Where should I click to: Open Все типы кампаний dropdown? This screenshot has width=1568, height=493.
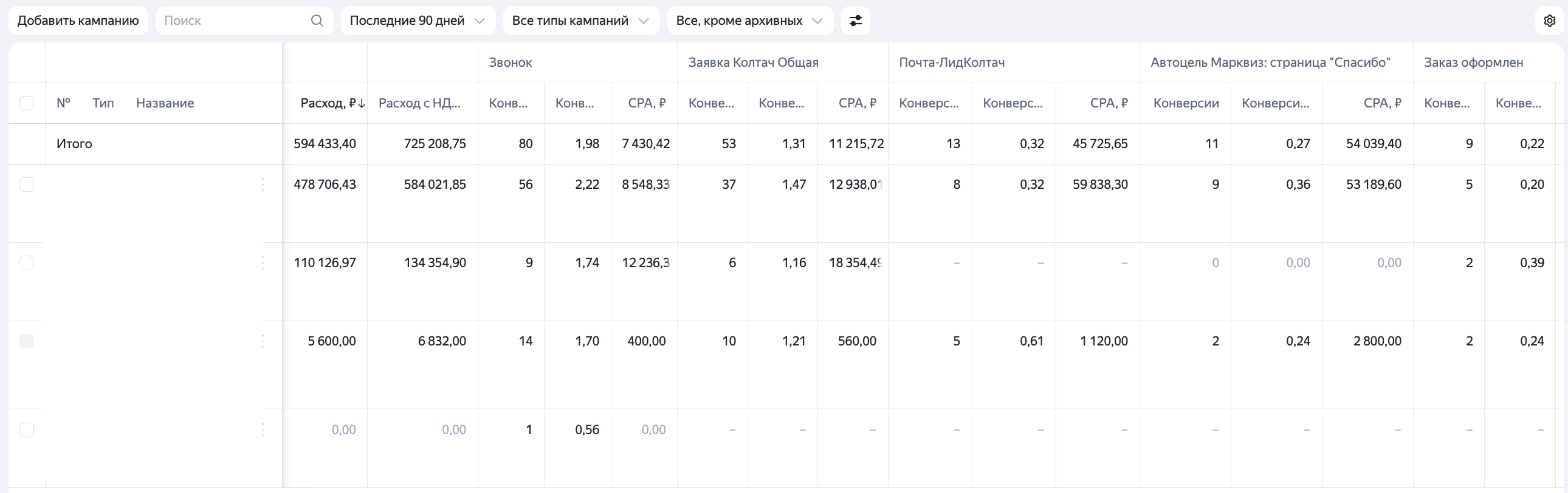coord(580,21)
